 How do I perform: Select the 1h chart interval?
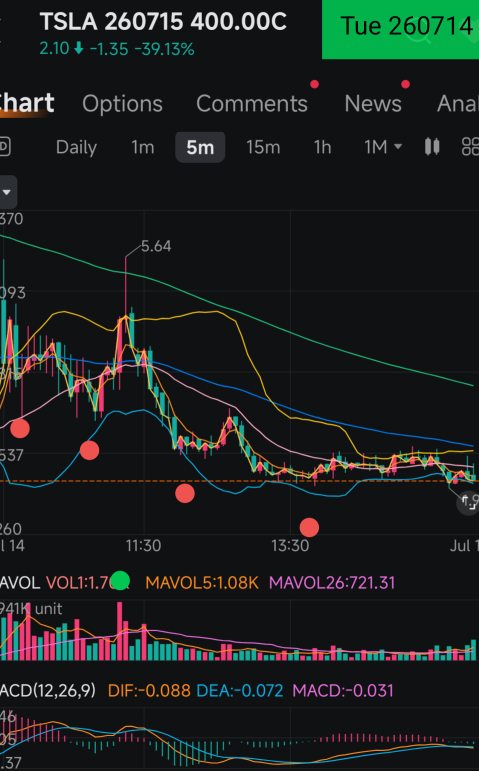tap(322, 147)
